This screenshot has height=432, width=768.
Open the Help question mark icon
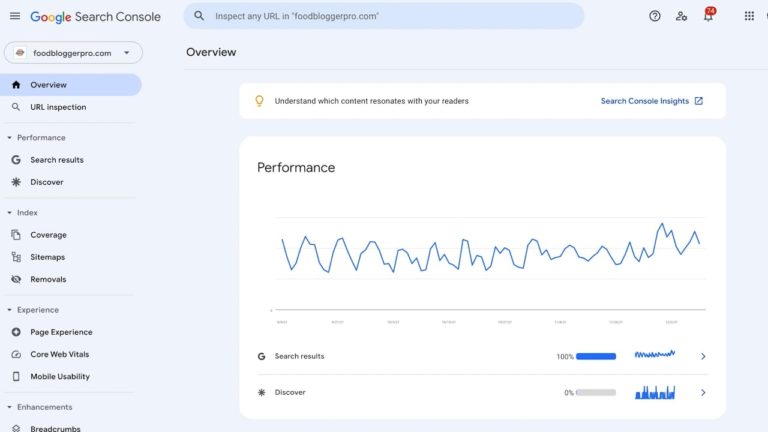(x=655, y=16)
